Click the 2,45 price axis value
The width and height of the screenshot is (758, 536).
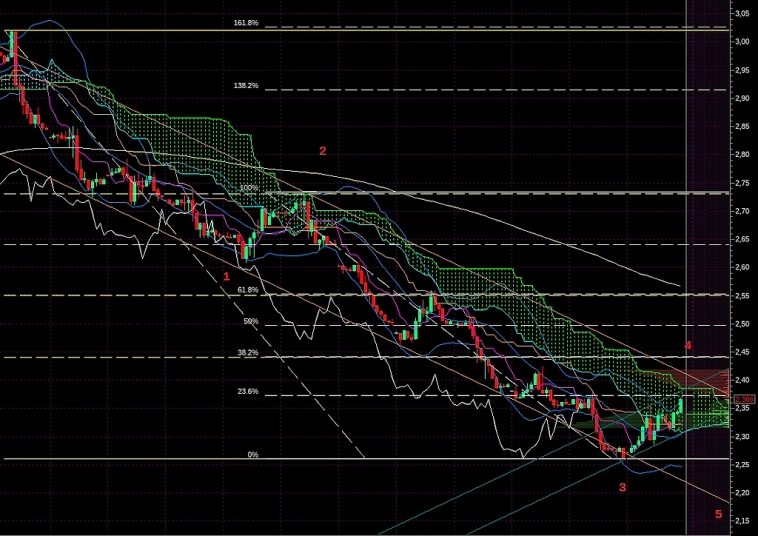742,352
